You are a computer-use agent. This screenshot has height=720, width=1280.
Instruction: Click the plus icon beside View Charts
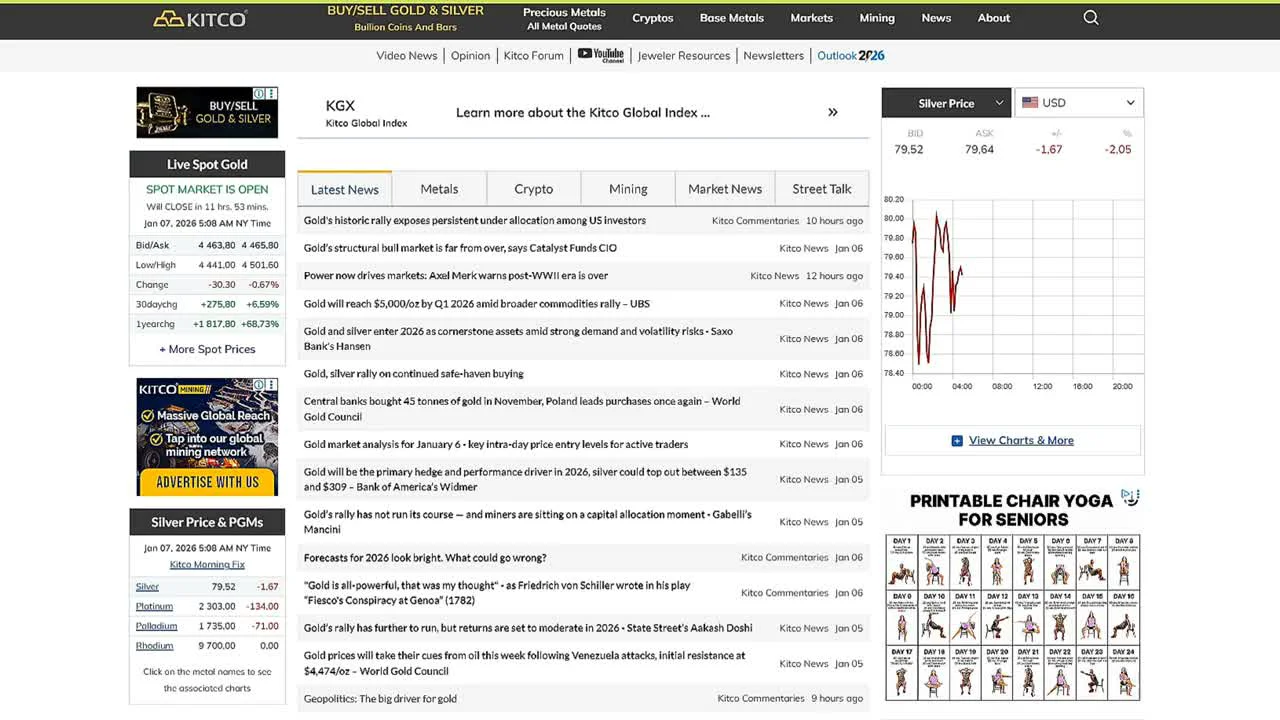click(957, 440)
